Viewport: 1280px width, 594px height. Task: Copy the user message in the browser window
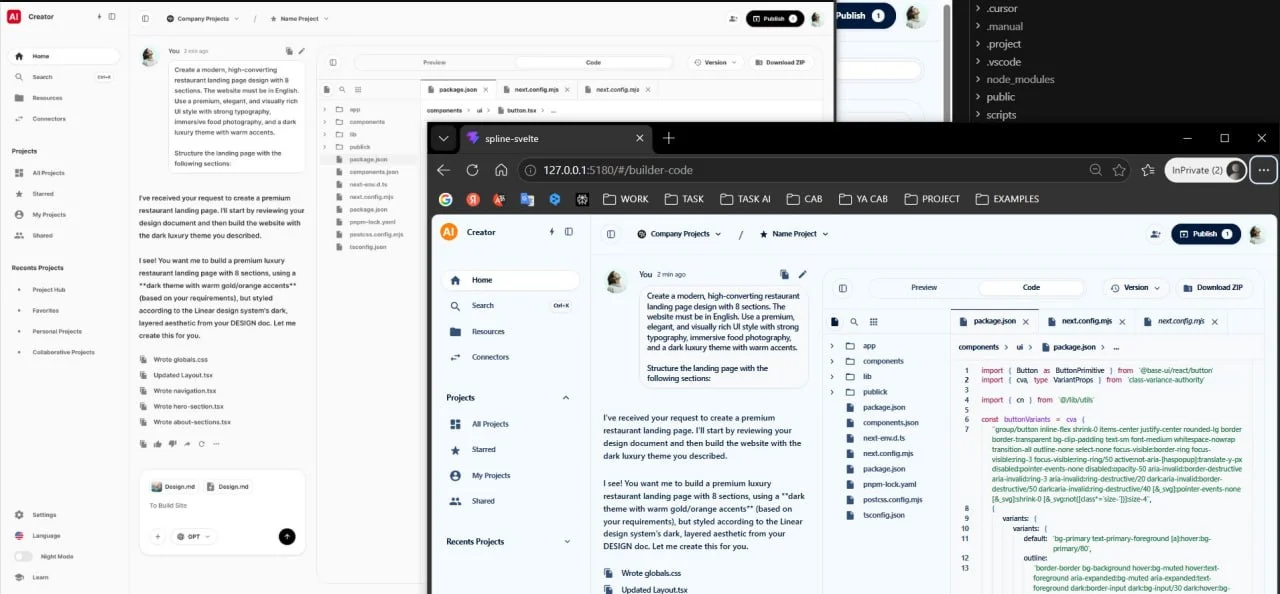coord(785,274)
